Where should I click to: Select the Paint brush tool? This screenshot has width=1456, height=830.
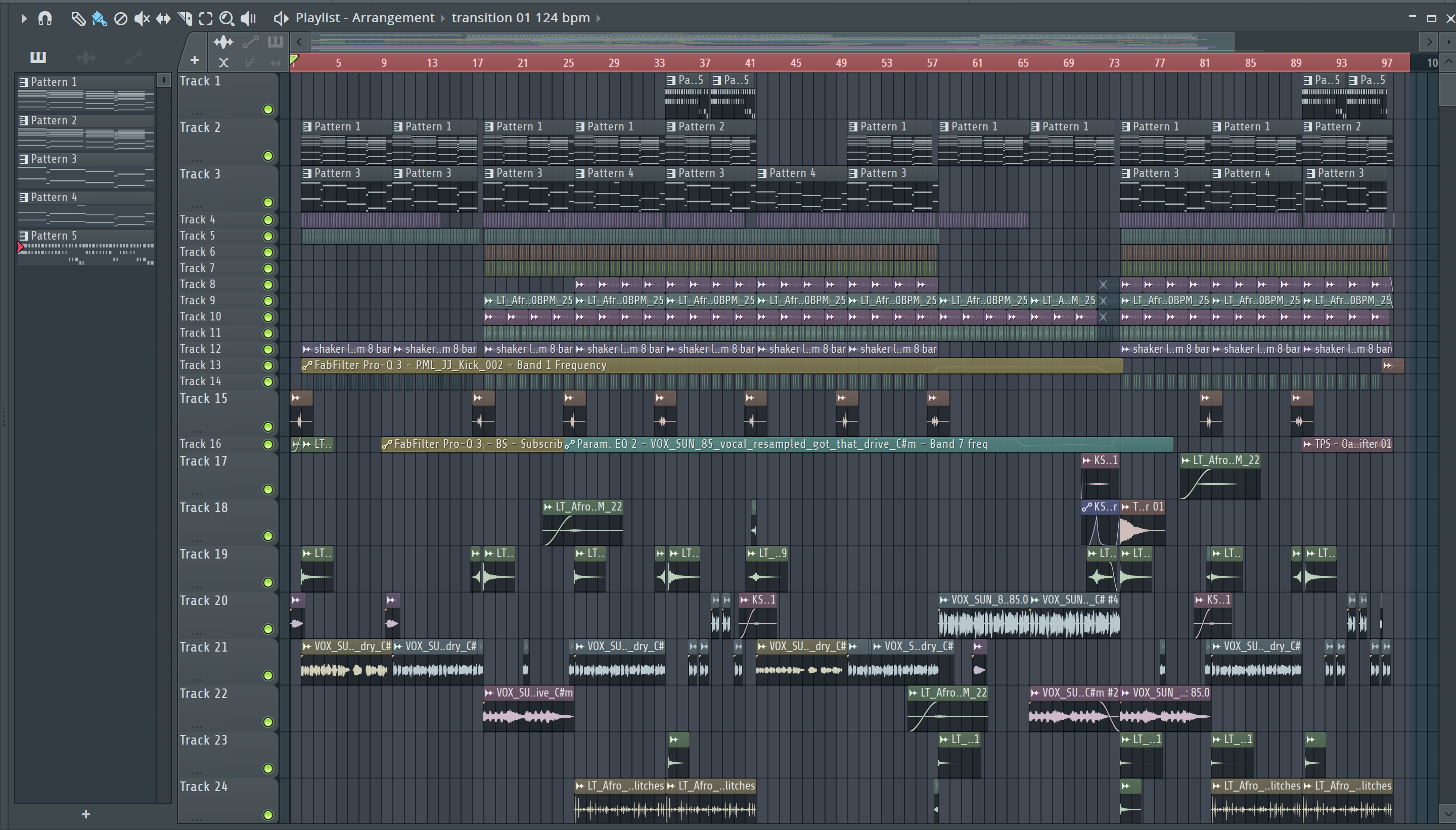point(99,19)
